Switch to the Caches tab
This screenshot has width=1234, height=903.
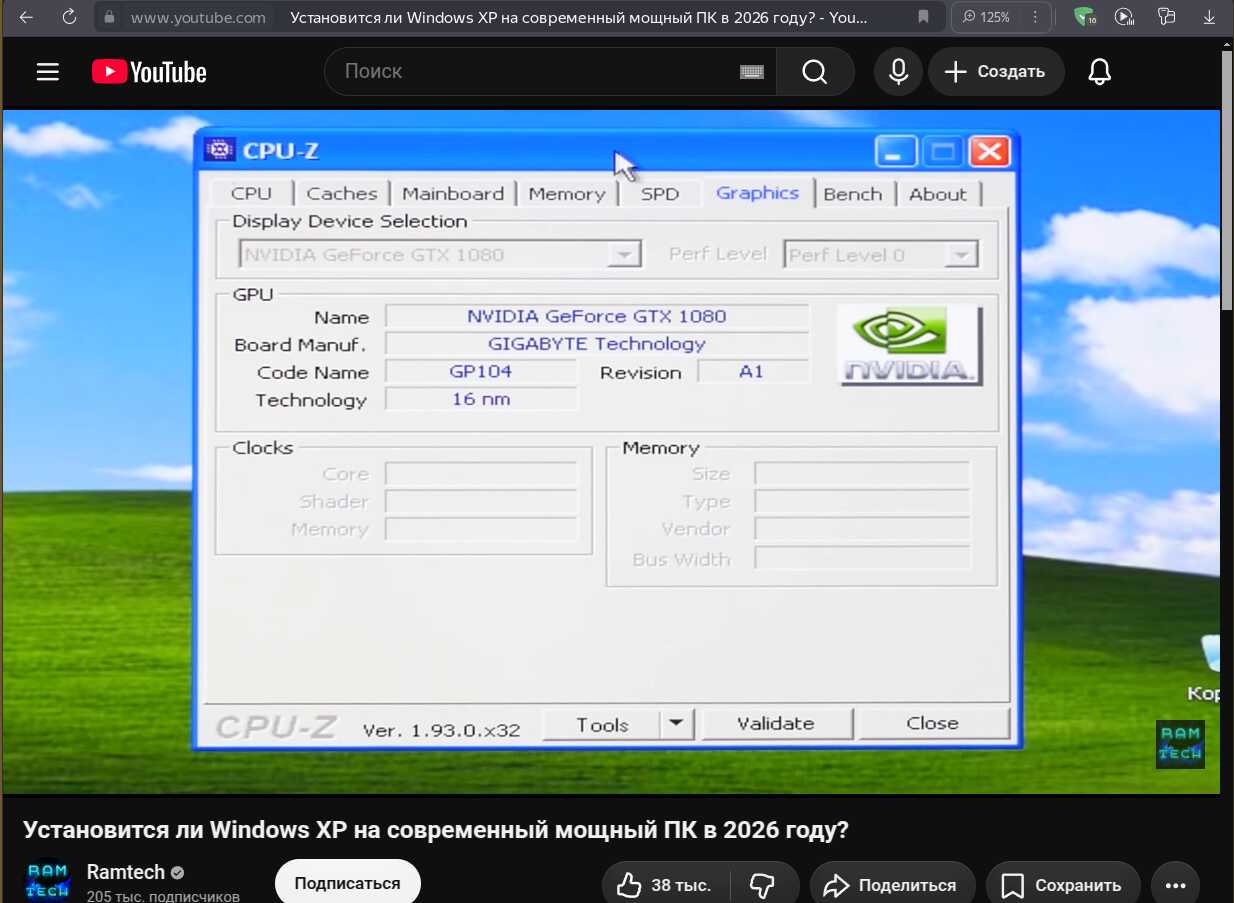pyautogui.click(x=342, y=193)
